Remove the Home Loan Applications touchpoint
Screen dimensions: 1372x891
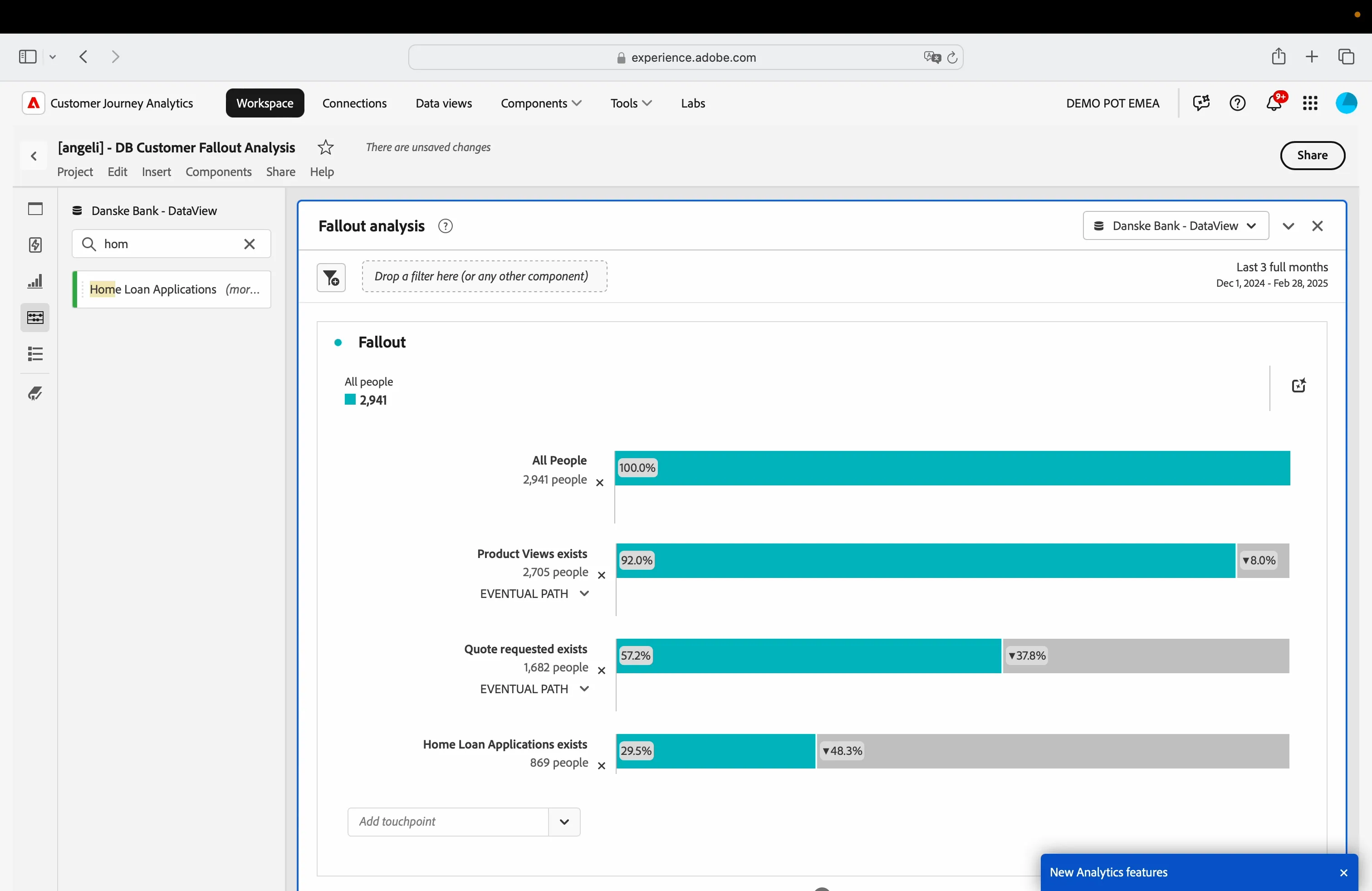pyautogui.click(x=601, y=765)
